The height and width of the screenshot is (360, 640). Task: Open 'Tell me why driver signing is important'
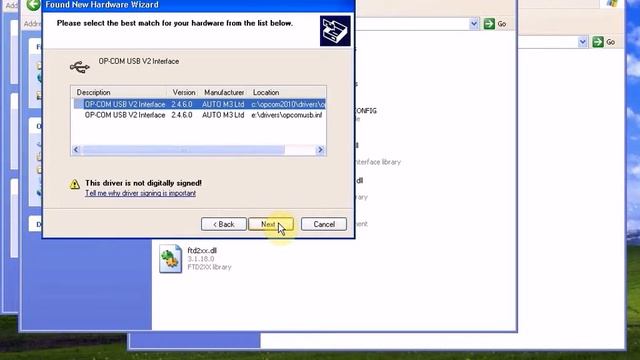pos(140,193)
